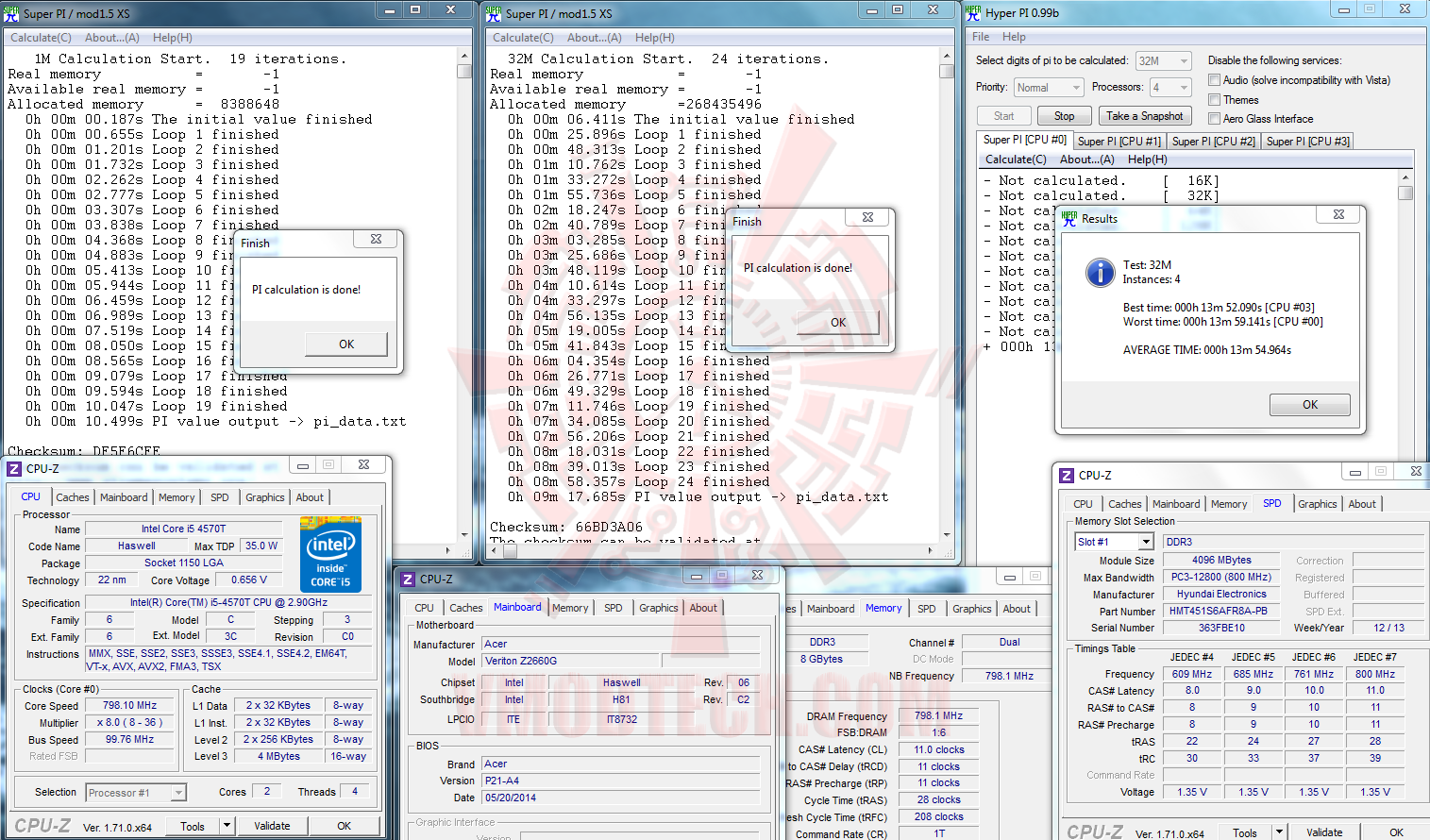This screenshot has height=840, width=1430.
Task: Expand the Tools arrow in CPU-Z SPD window
Action: tap(1279, 832)
